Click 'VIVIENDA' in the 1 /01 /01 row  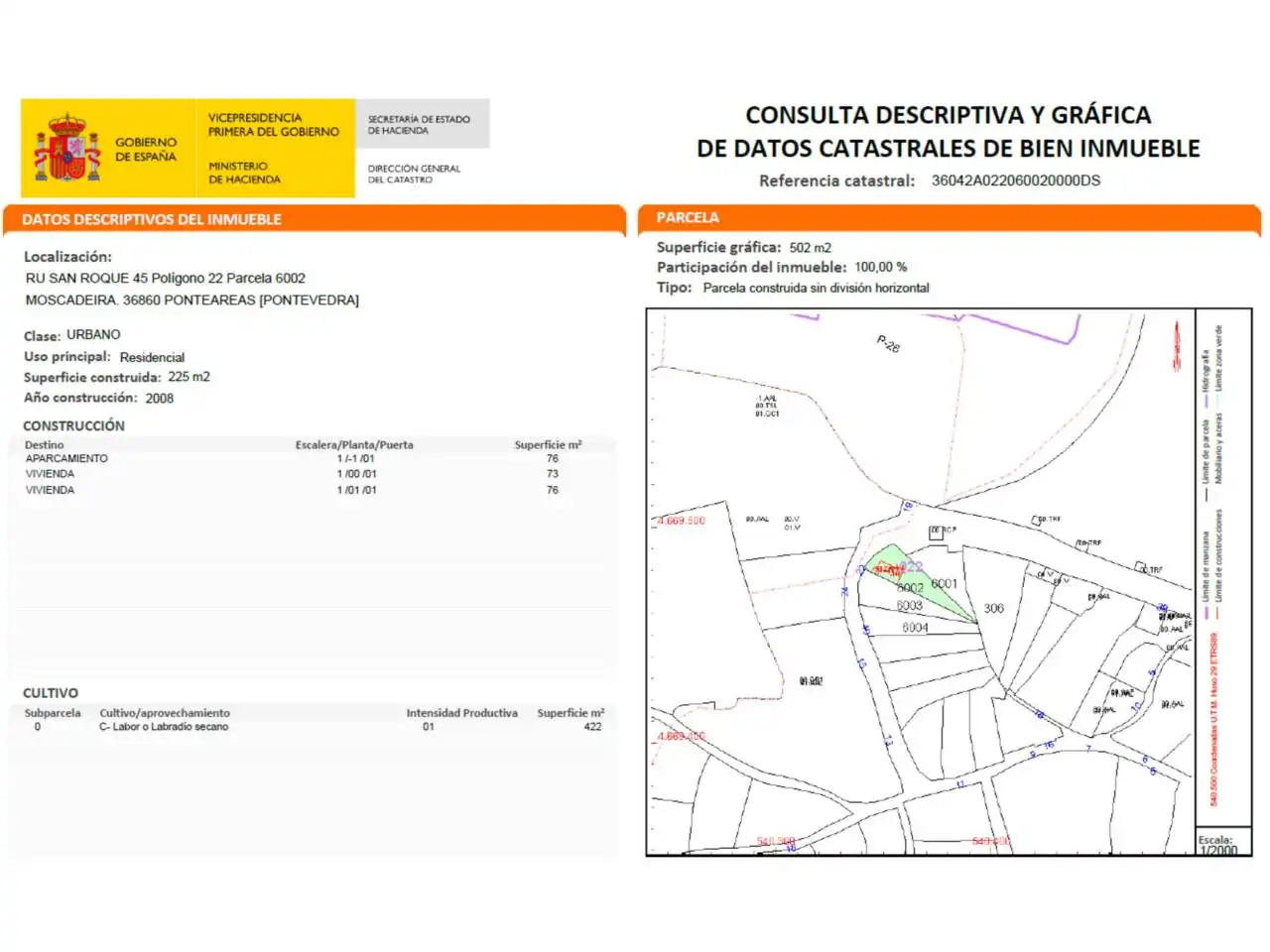click(50, 490)
